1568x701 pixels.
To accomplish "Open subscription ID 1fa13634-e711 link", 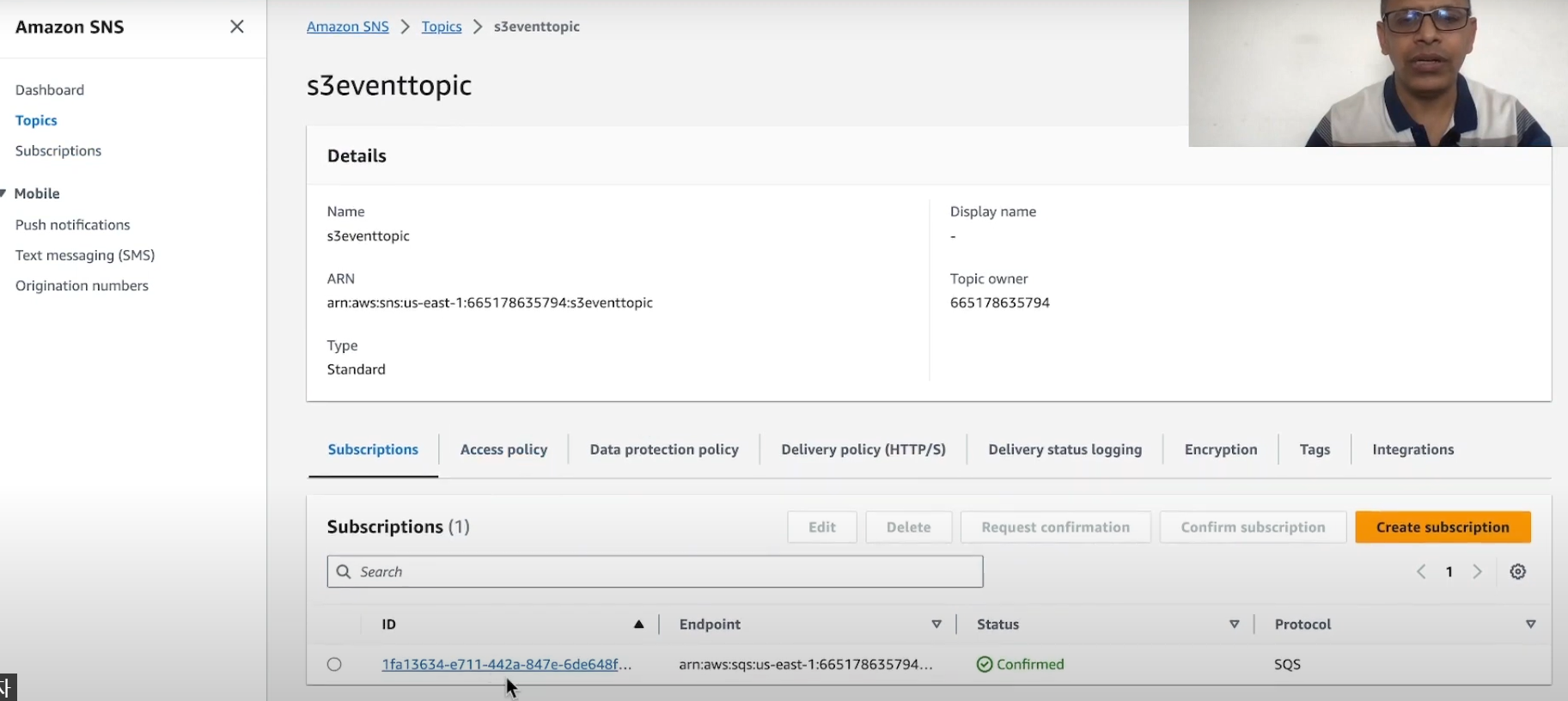I will [x=507, y=664].
